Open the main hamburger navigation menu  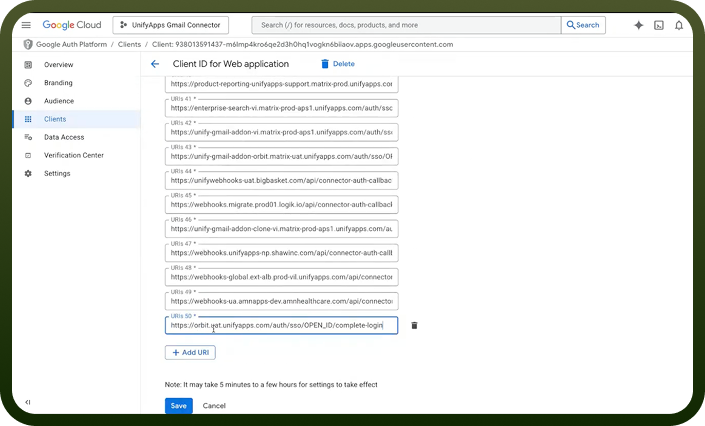coord(26,25)
